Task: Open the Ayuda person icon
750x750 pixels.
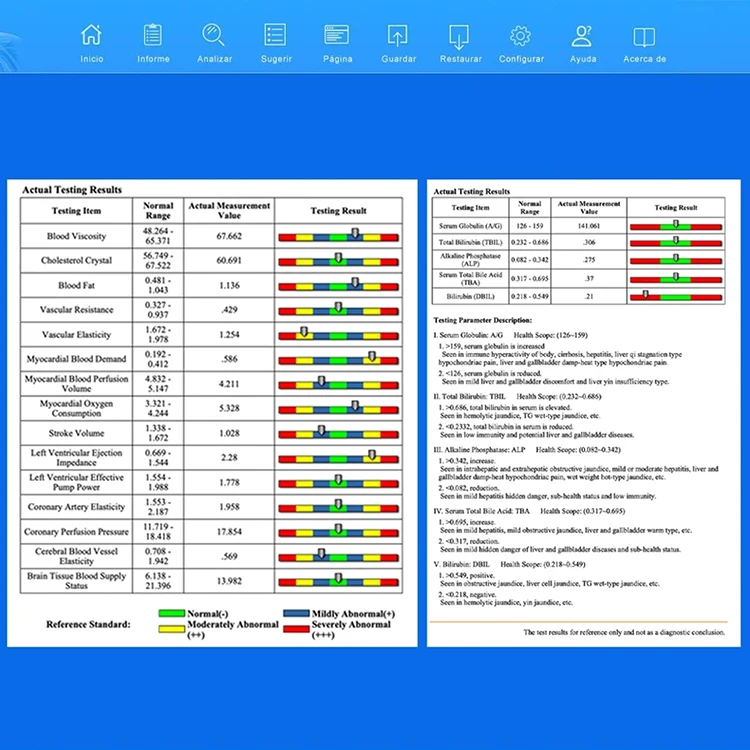Action: pyautogui.click(x=582, y=36)
